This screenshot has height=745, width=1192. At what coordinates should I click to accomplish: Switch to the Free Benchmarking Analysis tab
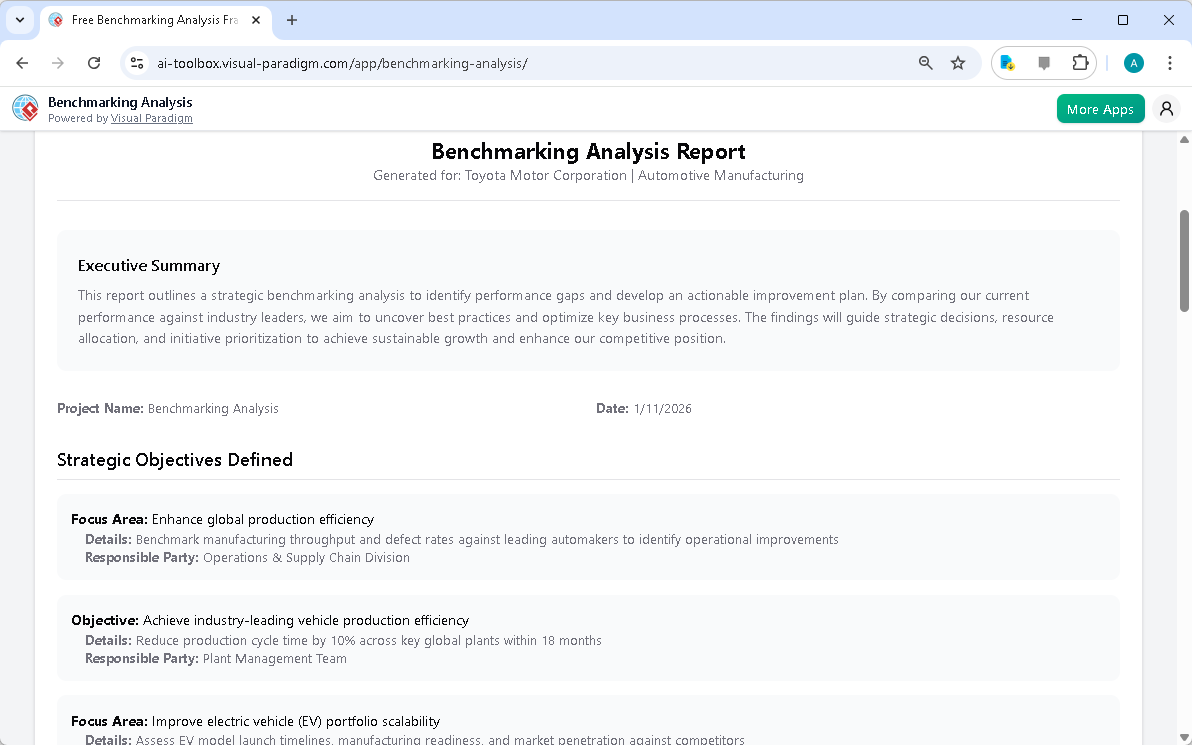point(150,19)
